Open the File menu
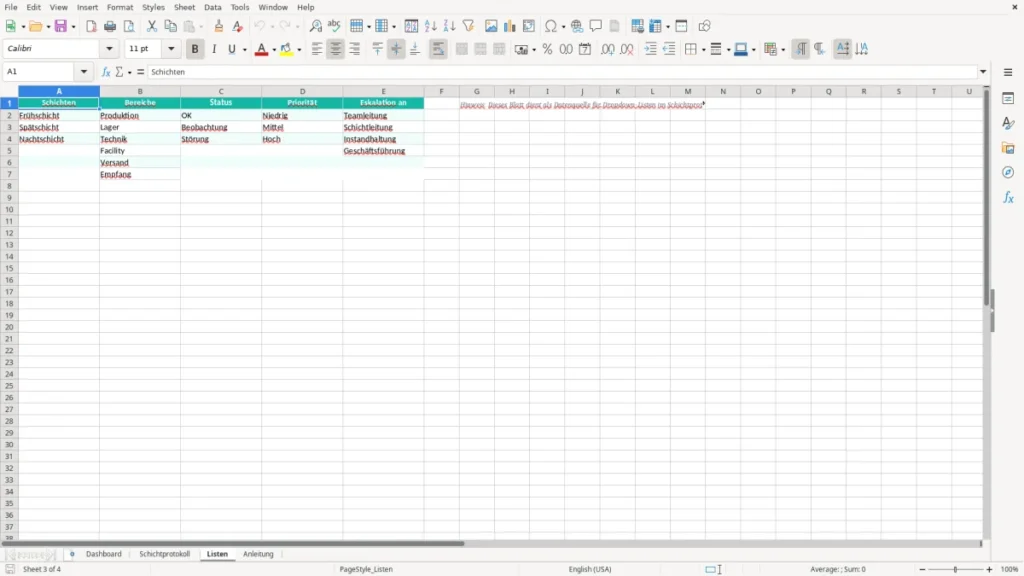The height and width of the screenshot is (576, 1024). click(11, 7)
